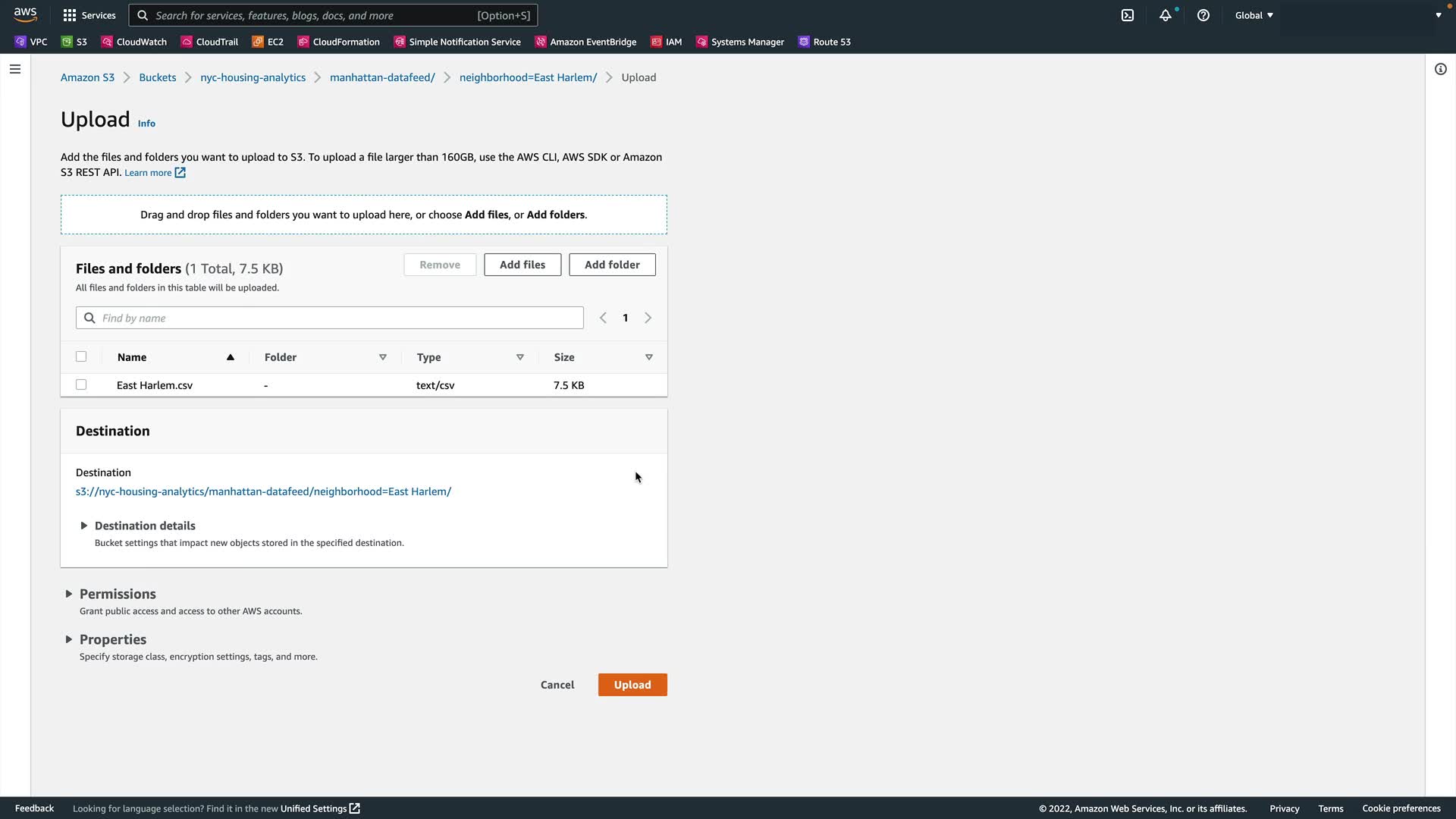The width and height of the screenshot is (1456, 819).
Task: Select the East Harlem.csv row checkbox
Action: click(x=81, y=384)
